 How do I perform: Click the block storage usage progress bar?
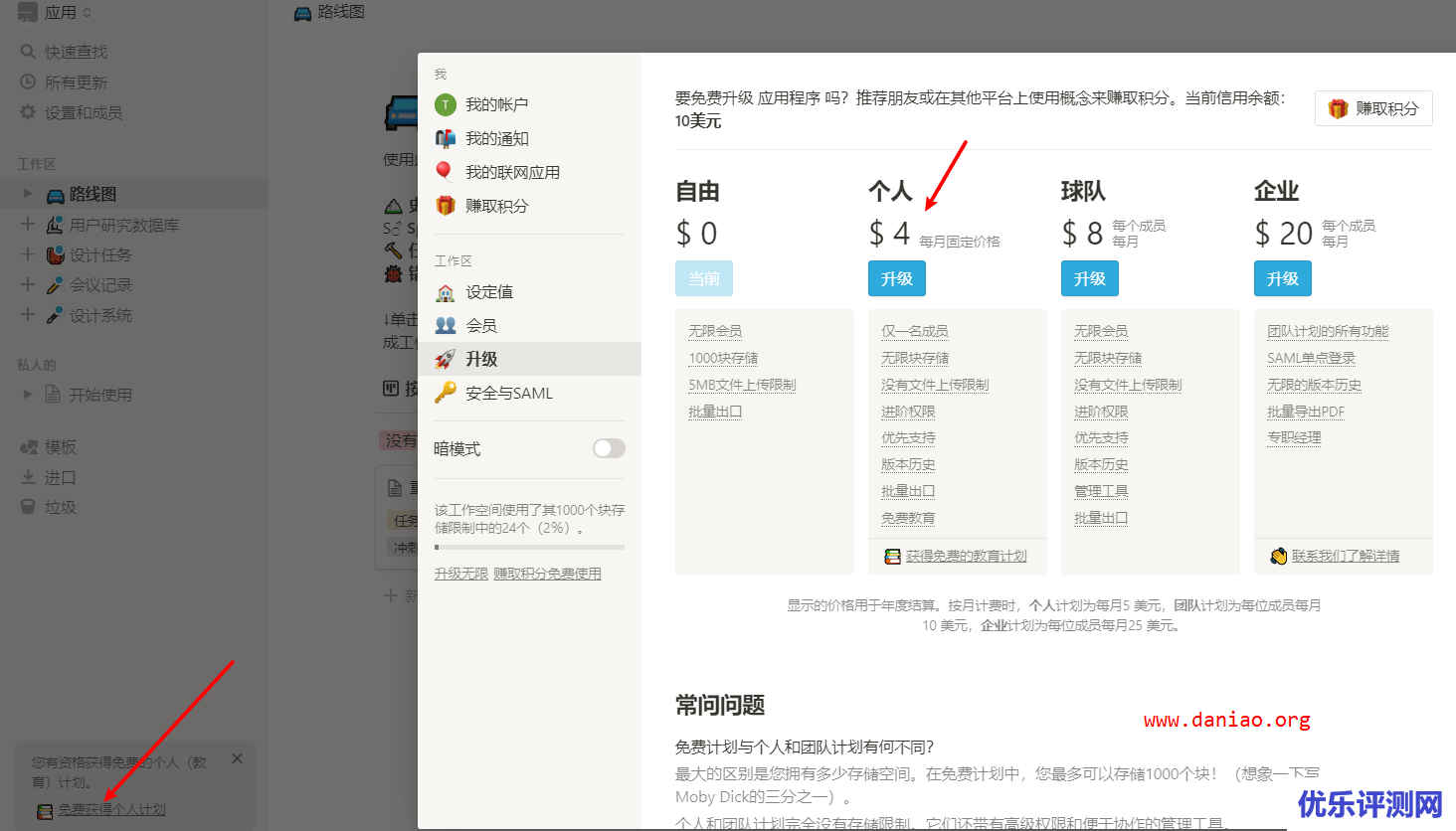529,547
